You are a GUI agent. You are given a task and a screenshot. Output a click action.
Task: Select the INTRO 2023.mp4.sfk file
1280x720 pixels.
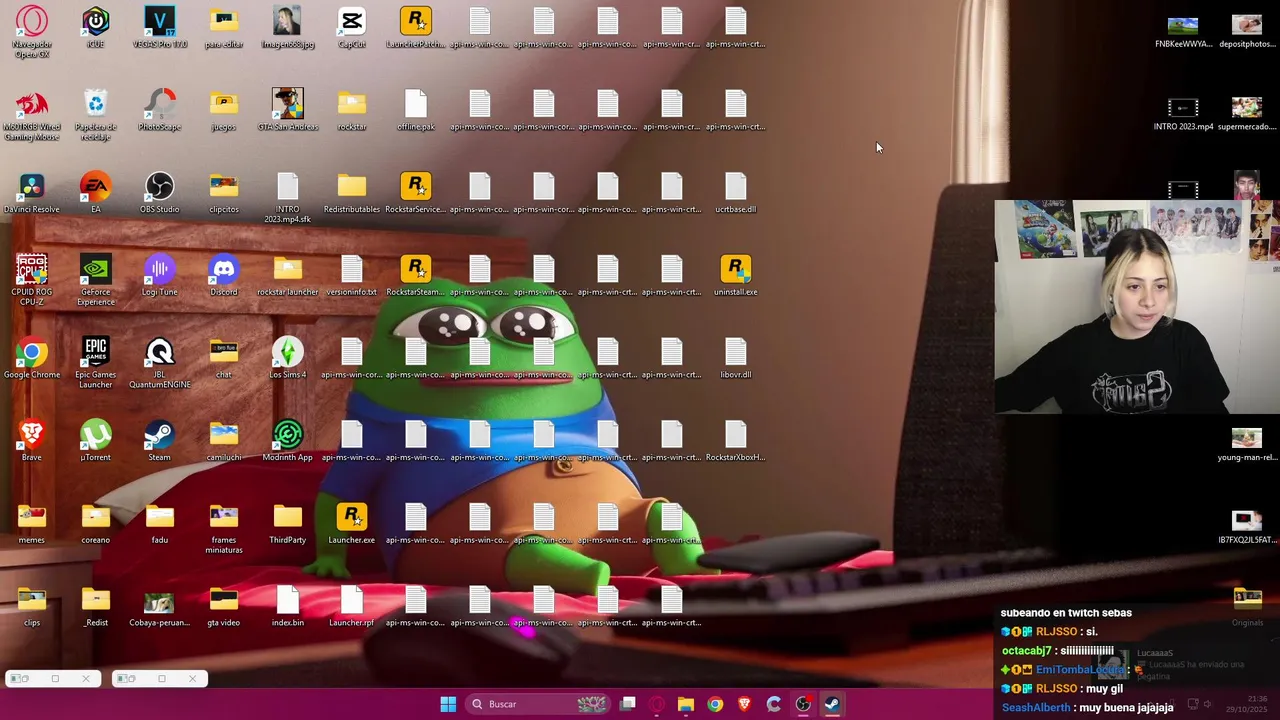[288, 198]
